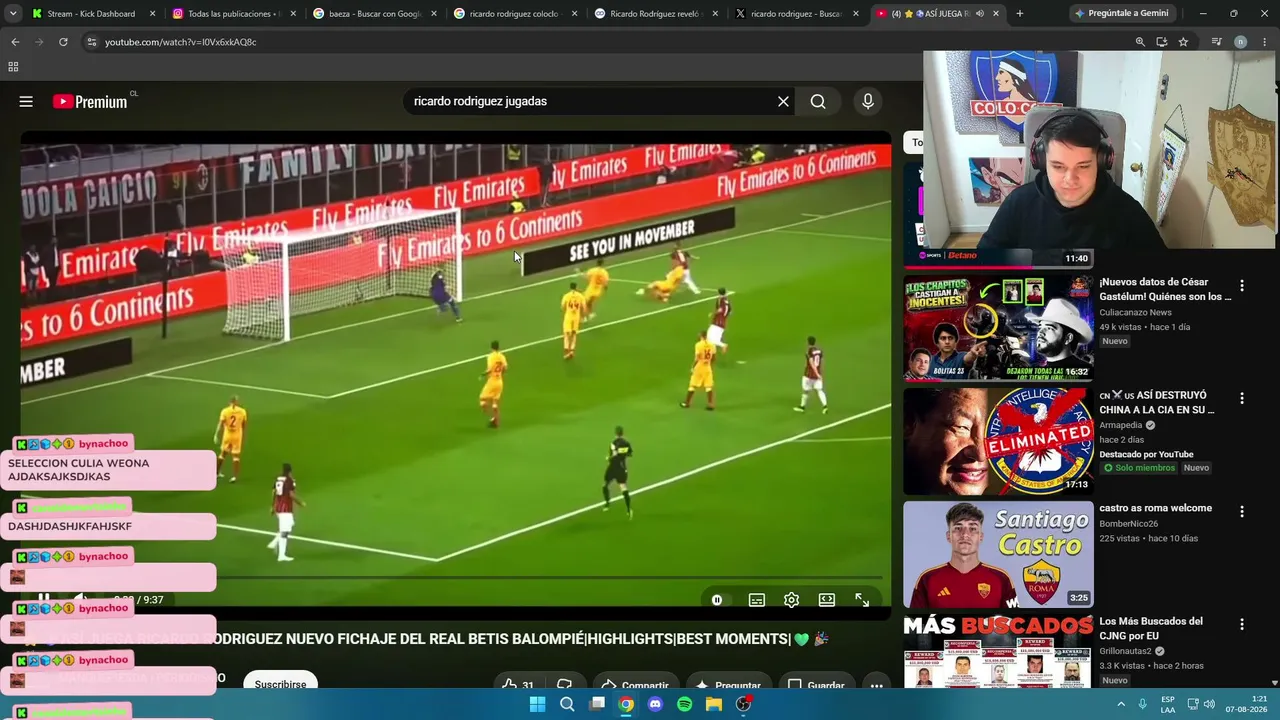Switch to the X ricardo rodriguez tab
Viewport: 1280px width, 720px height.
pyautogui.click(x=797, y=14)
